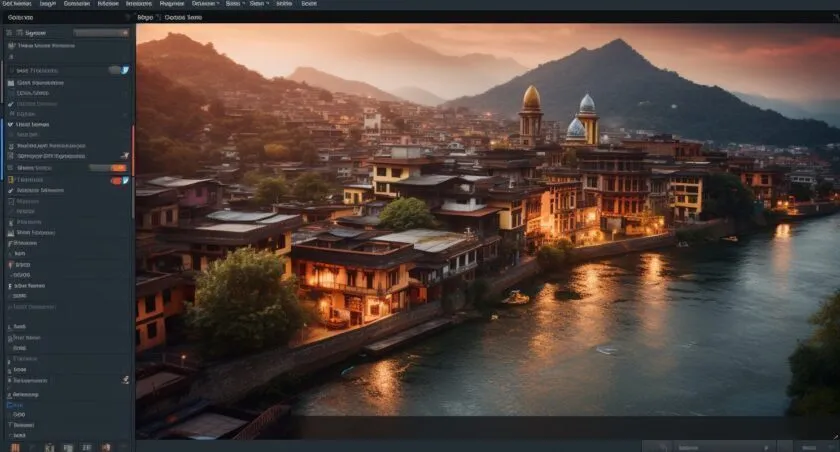Click the grid icon at panel top-left

(x=9, y=33)
